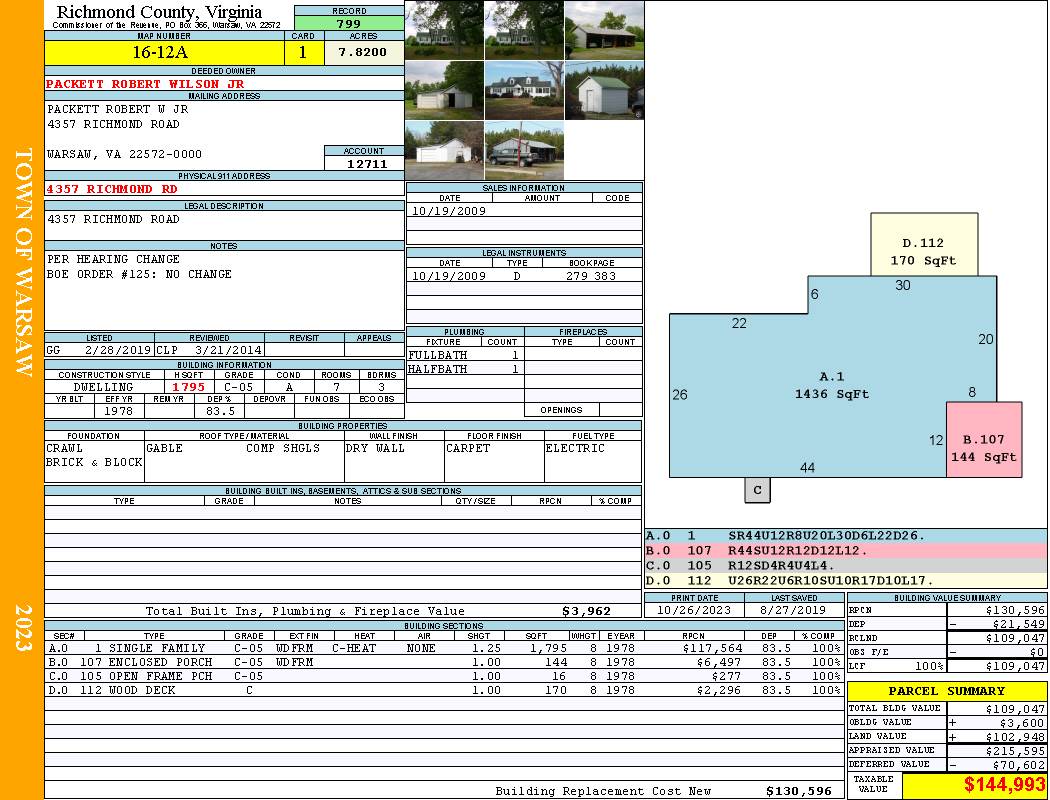Click the building section row 105 OPEN FRAME PCH

pos(443,676)
